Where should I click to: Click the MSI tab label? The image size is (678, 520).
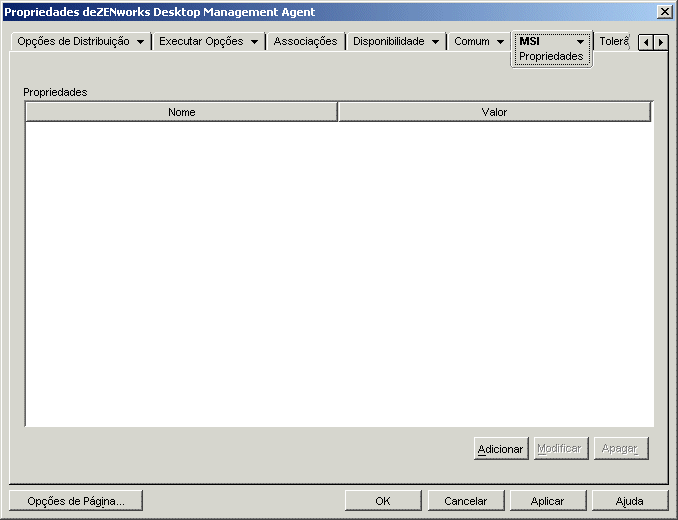pyautogui.click(x=529, y=41)
